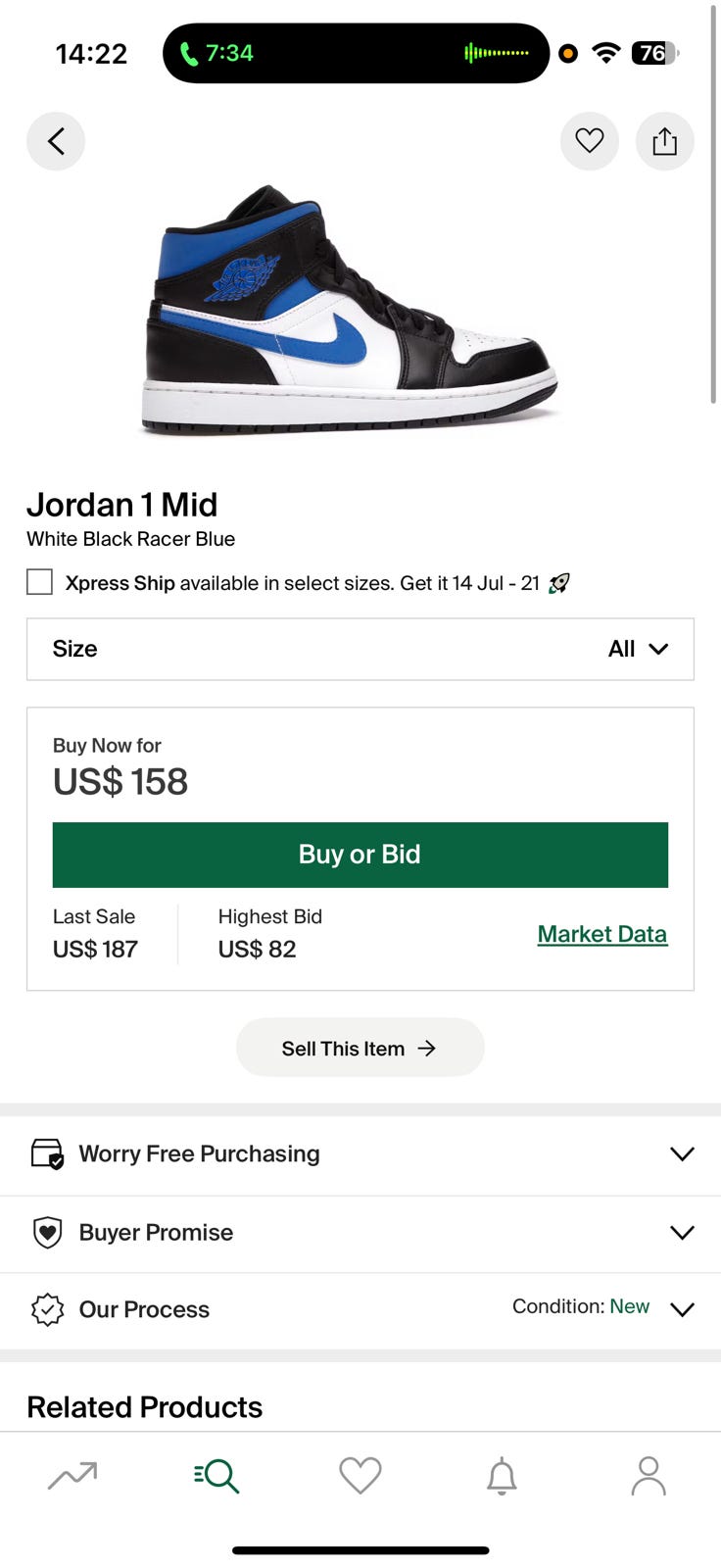Expand the Buyer Promise section
This screenshot has width=721, height=1568.
[360, 1232]
